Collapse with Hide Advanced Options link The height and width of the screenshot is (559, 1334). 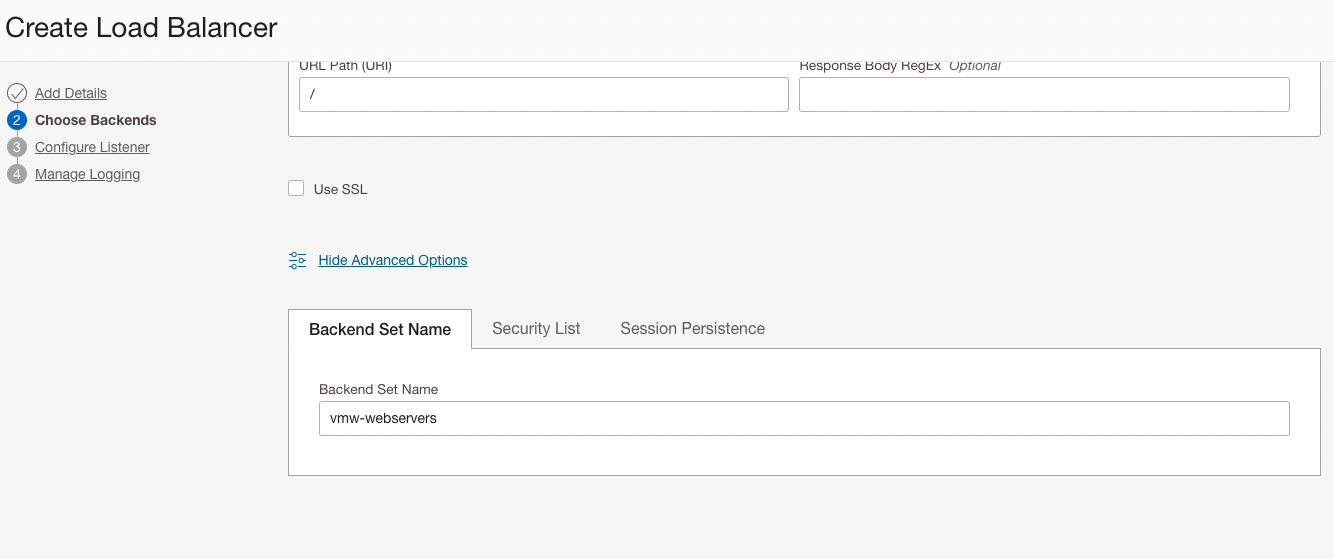[392, 260]
